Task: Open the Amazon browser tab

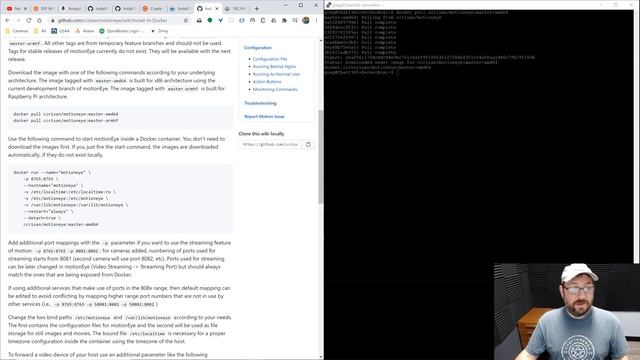Action: coord(71,8)
